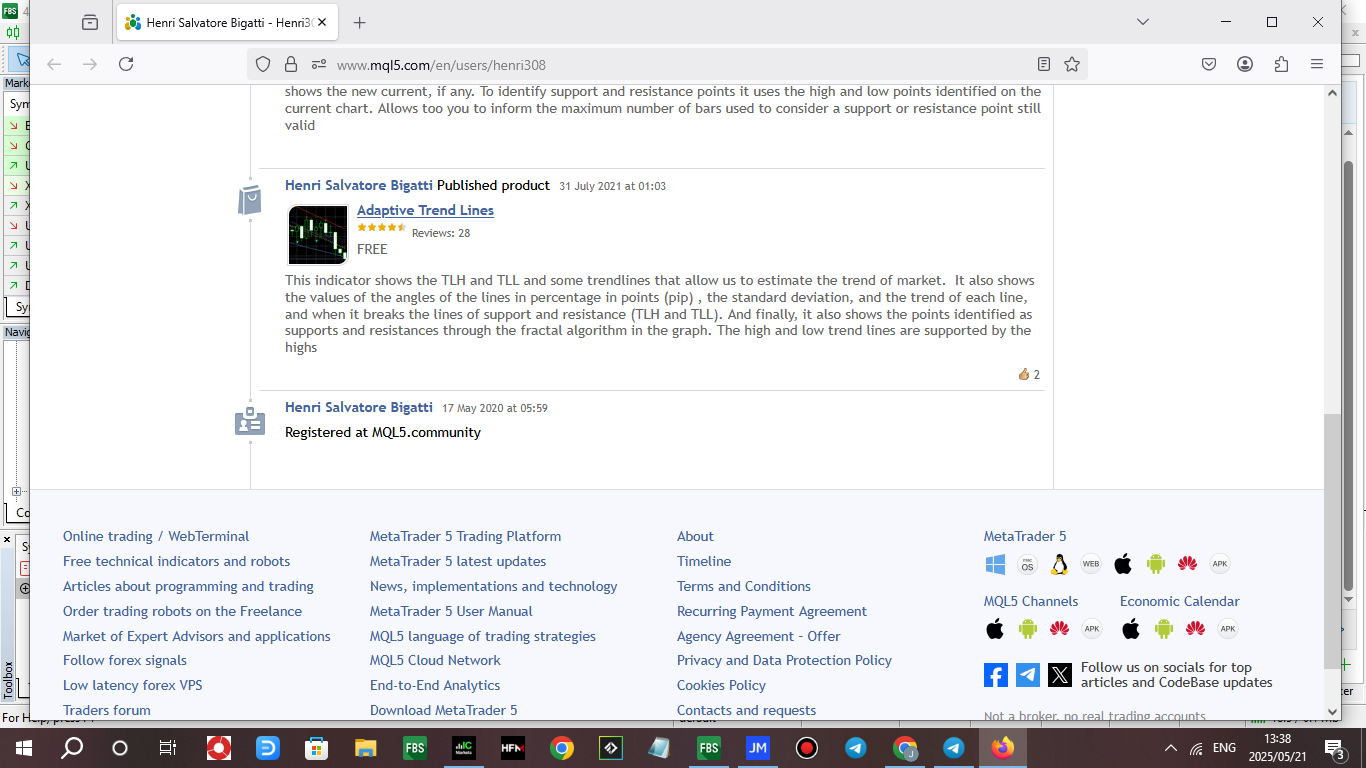Open Microsoft Store from the taskbar
This screenshot has height=768, width=1366.
pos(316,748)
